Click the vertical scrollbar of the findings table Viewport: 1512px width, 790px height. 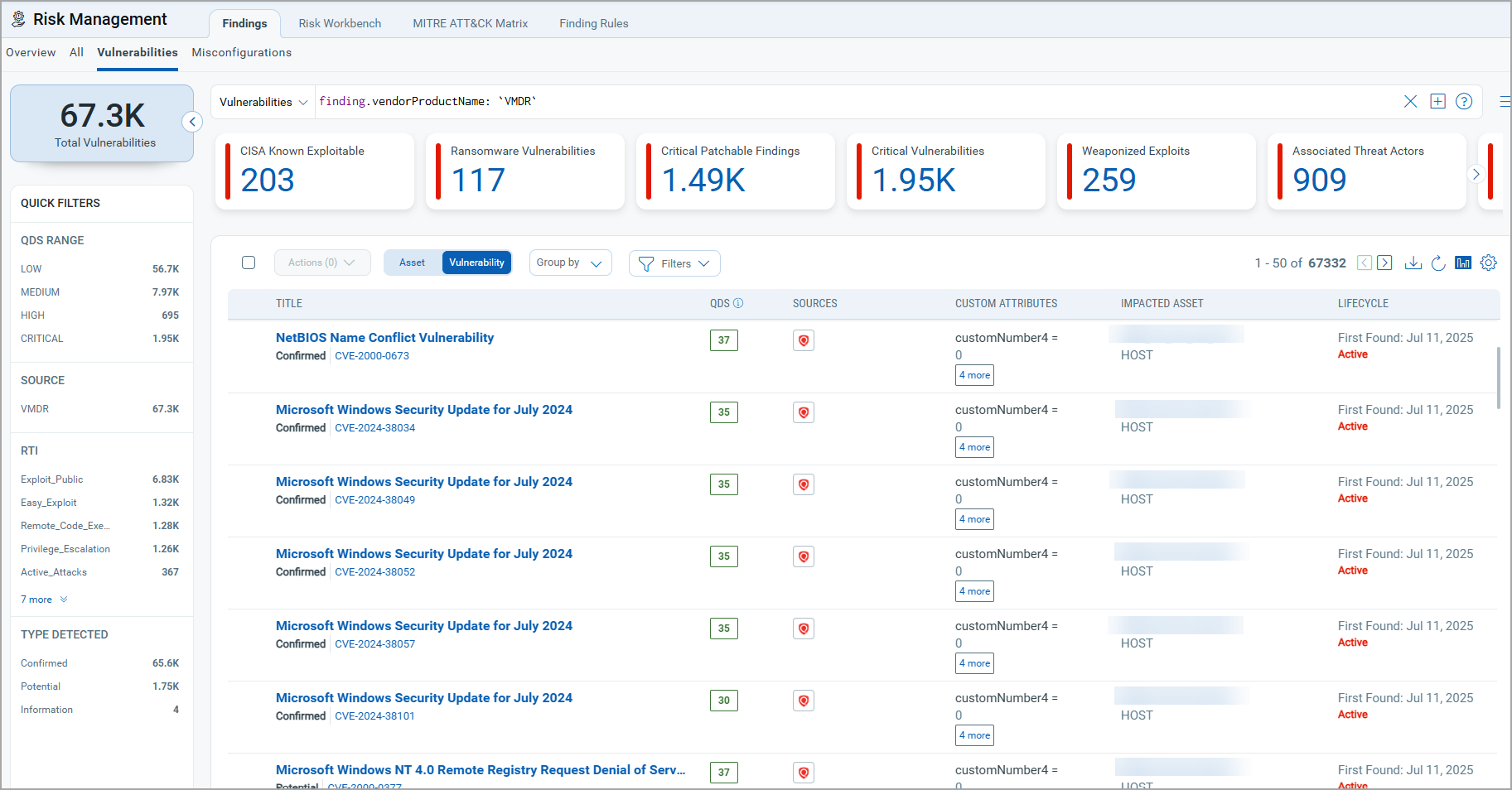[x=1498, y=378]
